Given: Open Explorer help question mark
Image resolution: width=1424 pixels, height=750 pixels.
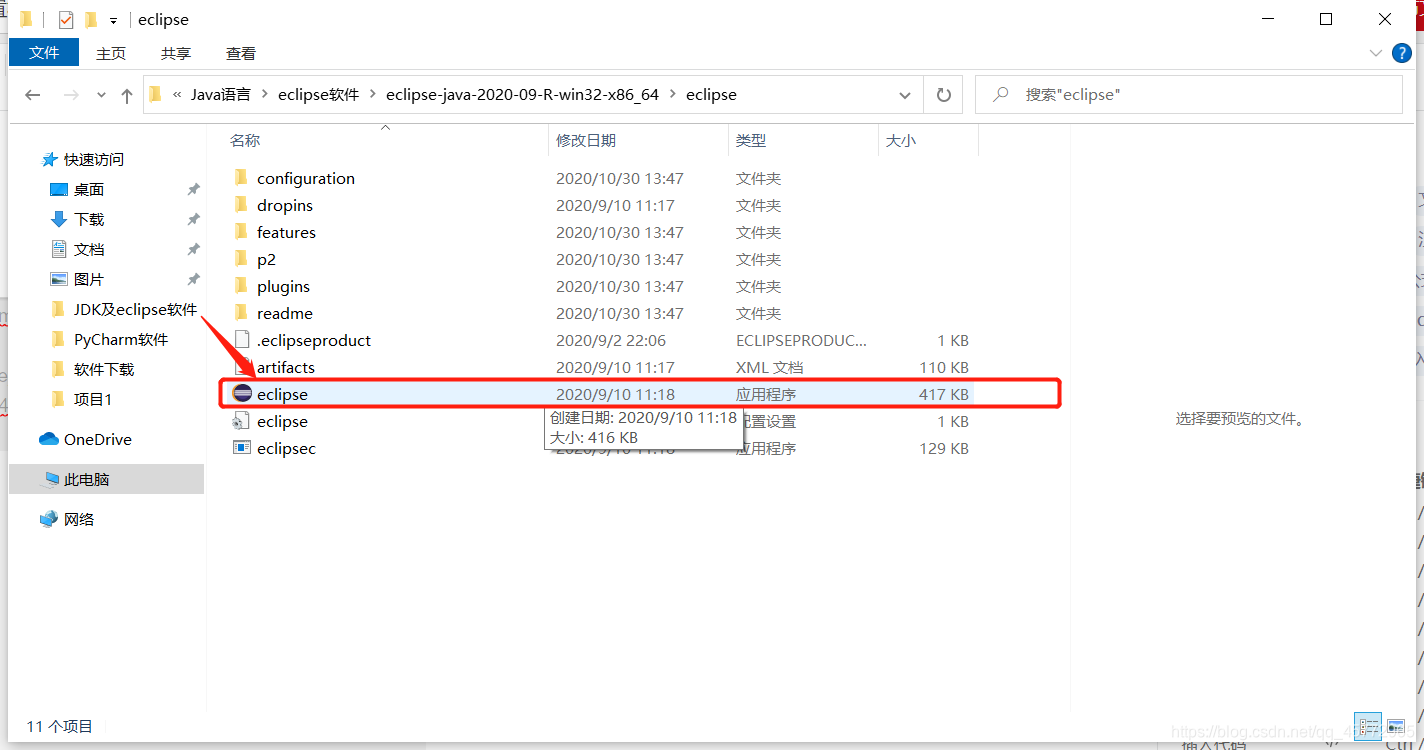Looking at the screenshot, I should (x=1401, y=52).
